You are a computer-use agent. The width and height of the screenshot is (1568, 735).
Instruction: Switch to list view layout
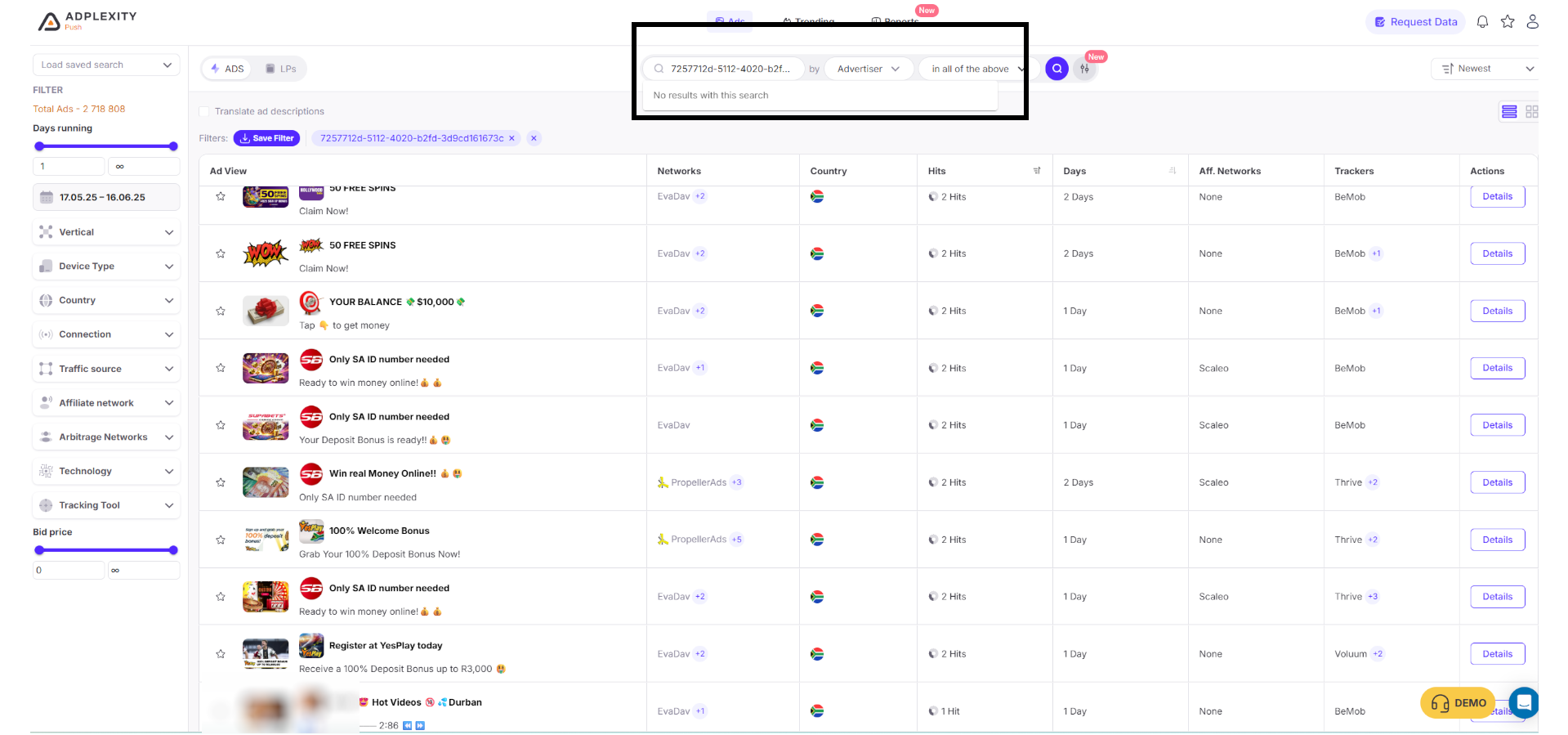point(1509,111)
